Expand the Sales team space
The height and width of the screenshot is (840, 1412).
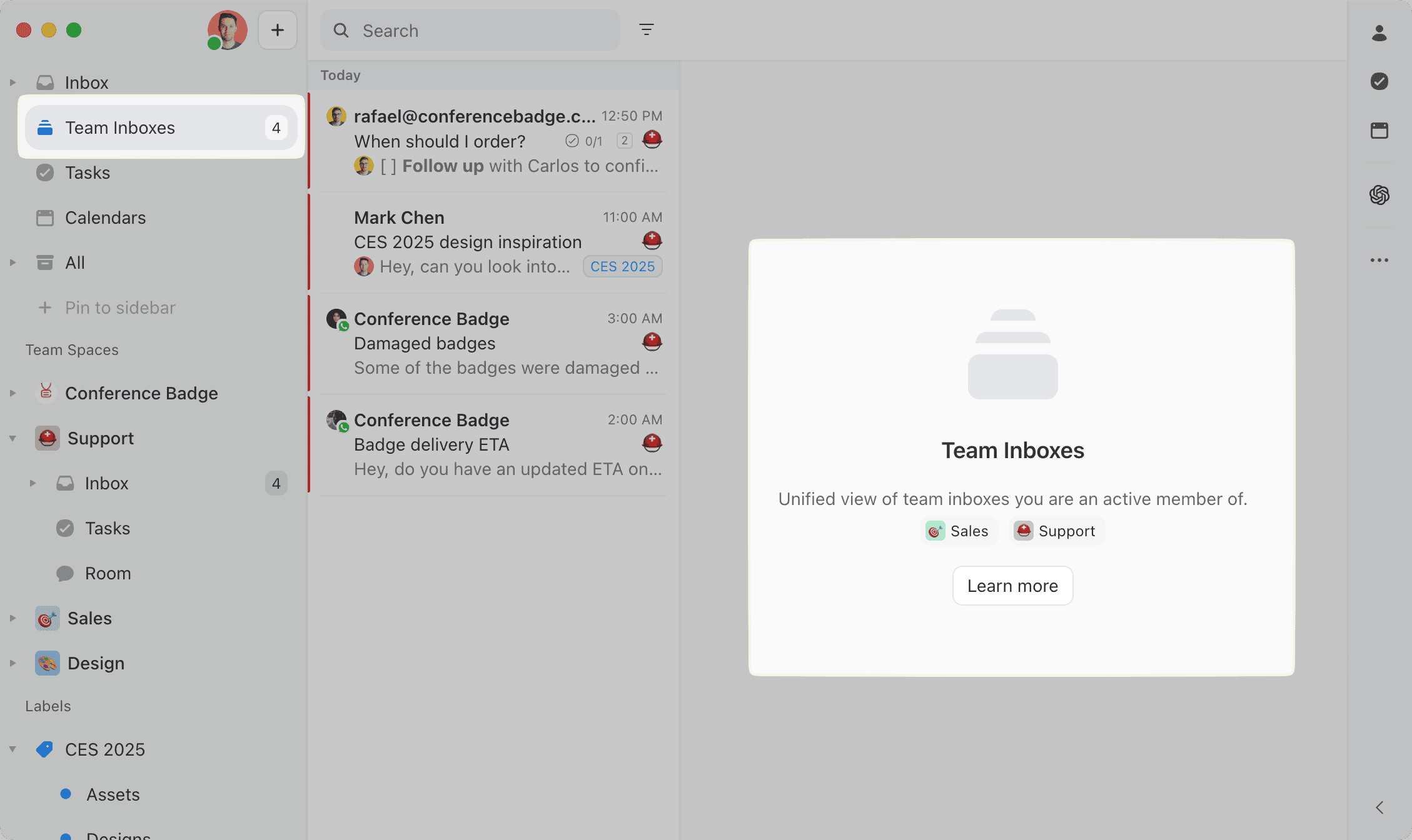(13, 618)
